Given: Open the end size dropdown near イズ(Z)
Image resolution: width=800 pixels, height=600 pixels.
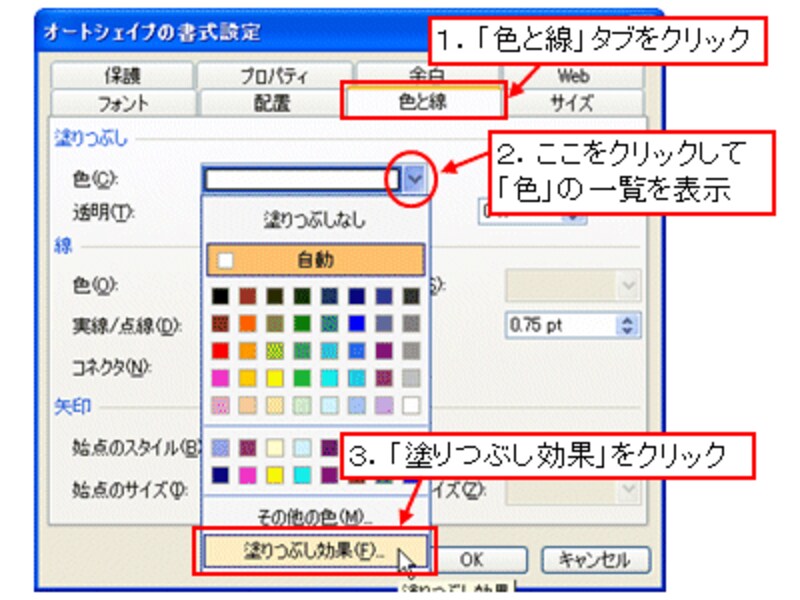Looking at the screenshot, I should 629,491.
